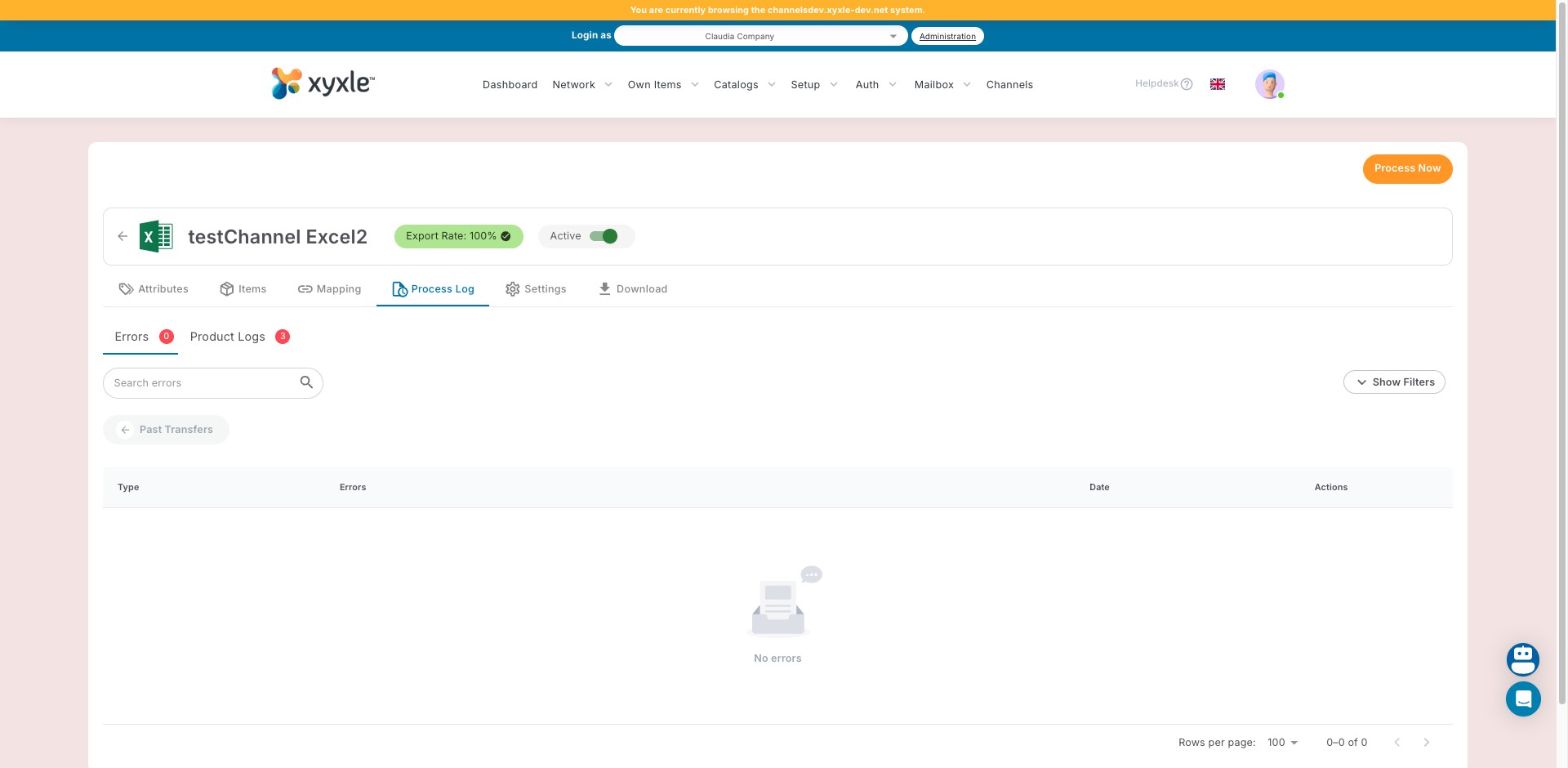Switch to the Product Logs tab
The image size is (1568, 768).
227,336
